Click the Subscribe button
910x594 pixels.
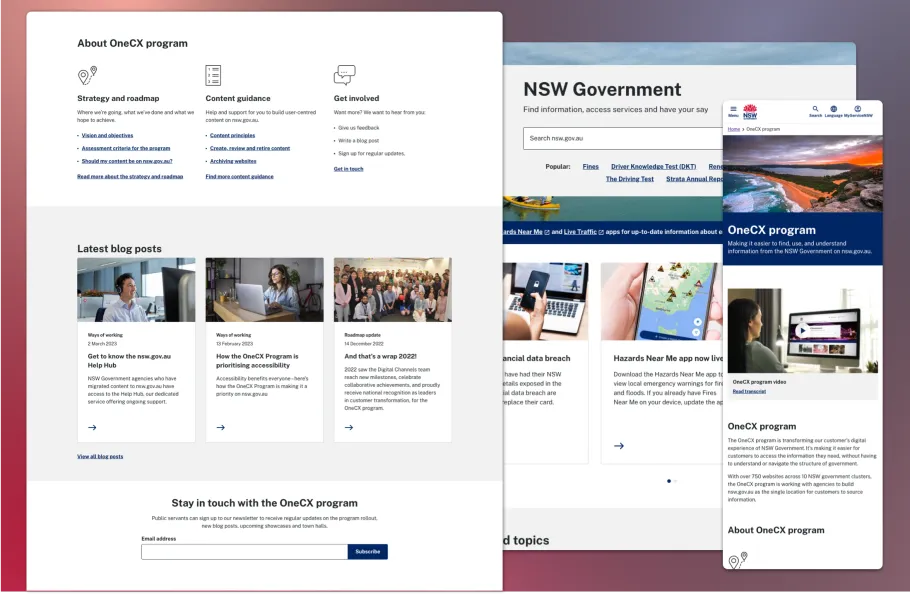click(367, 551)
